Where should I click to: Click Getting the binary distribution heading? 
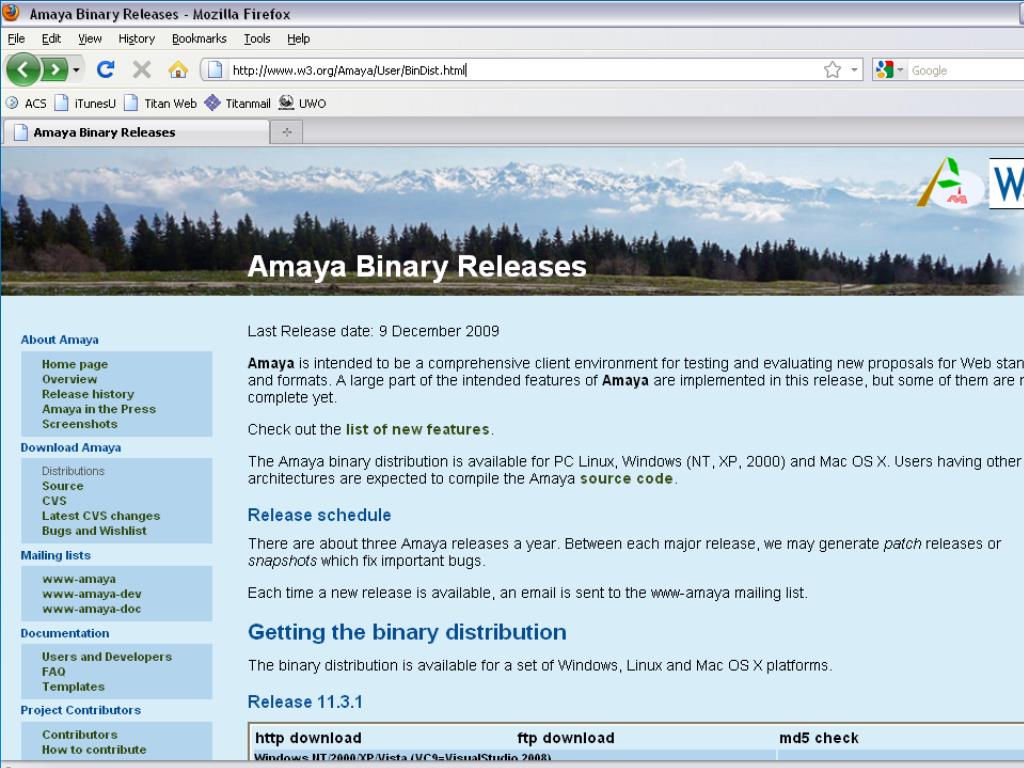tap(407, 632)
